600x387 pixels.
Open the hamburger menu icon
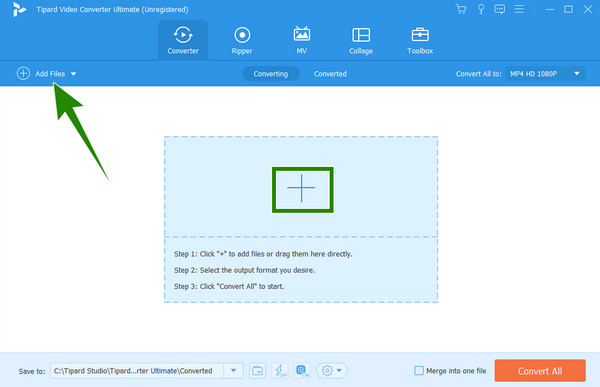pyautogui.click(x=519, y=9)
